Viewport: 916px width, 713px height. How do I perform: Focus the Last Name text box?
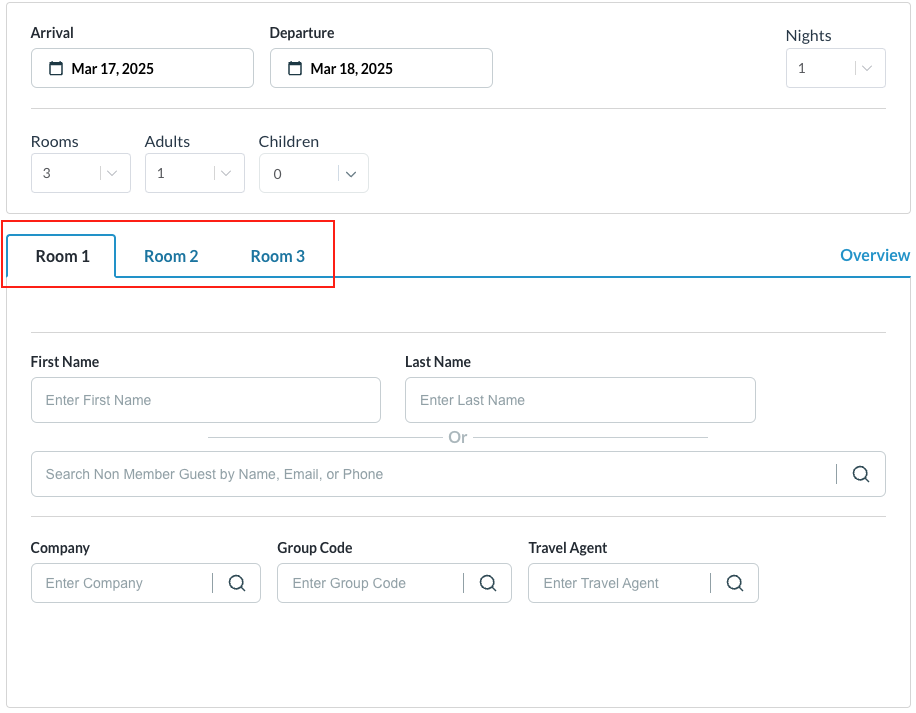point(579,400)
